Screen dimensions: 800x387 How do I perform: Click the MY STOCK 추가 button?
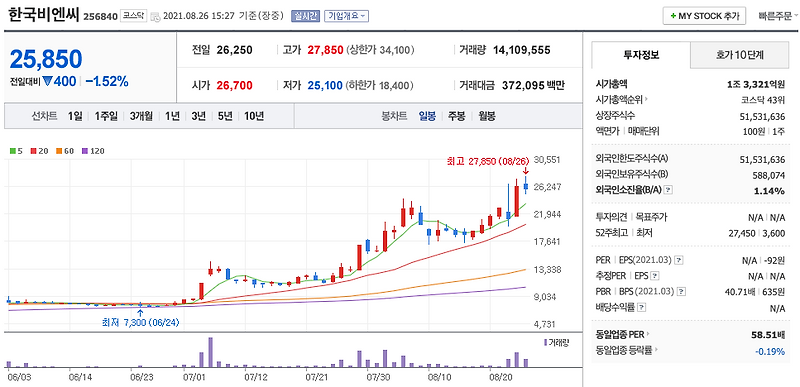(705, 16)
